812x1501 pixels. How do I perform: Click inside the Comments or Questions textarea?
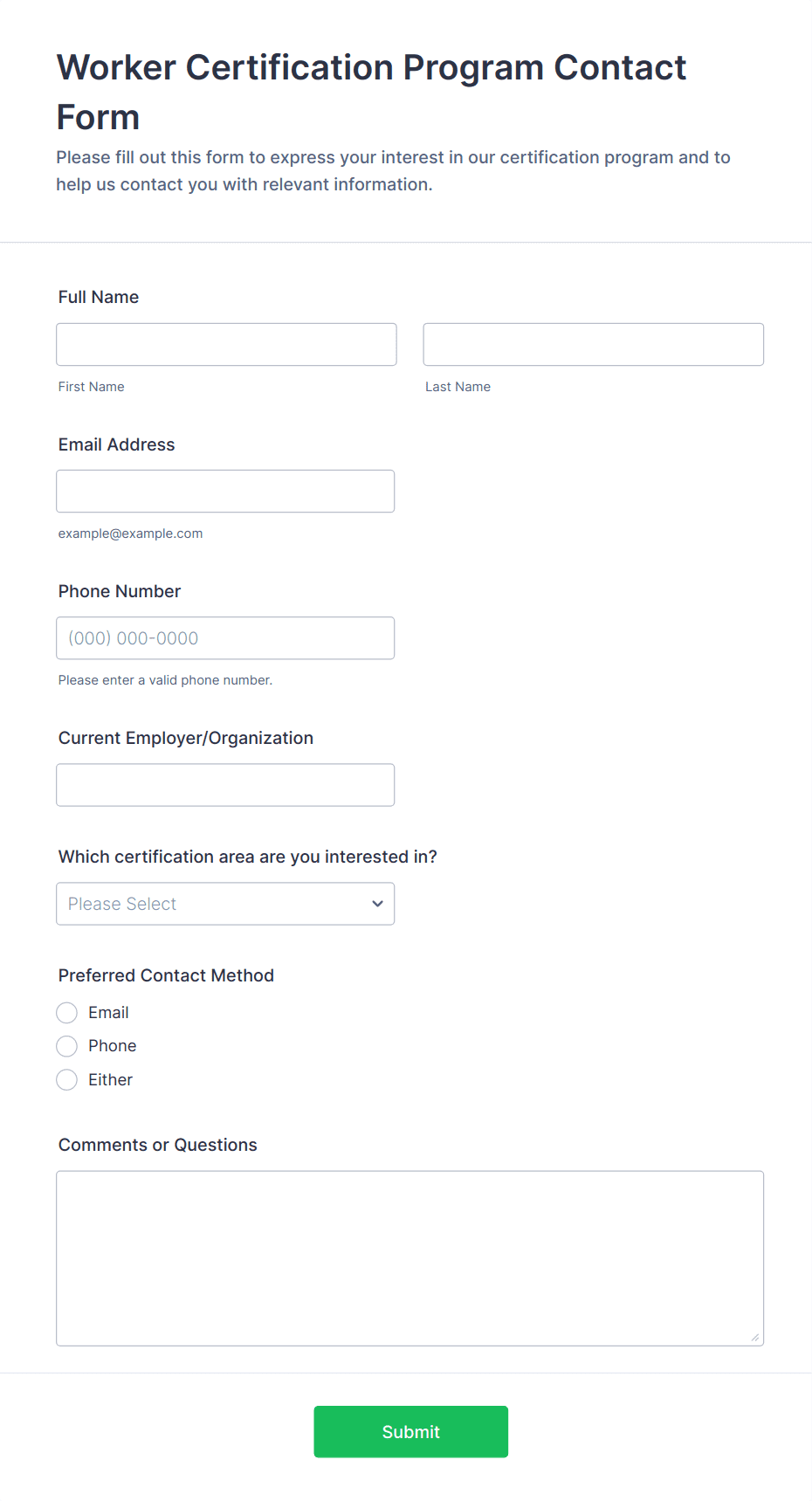tap(409, 1257)
